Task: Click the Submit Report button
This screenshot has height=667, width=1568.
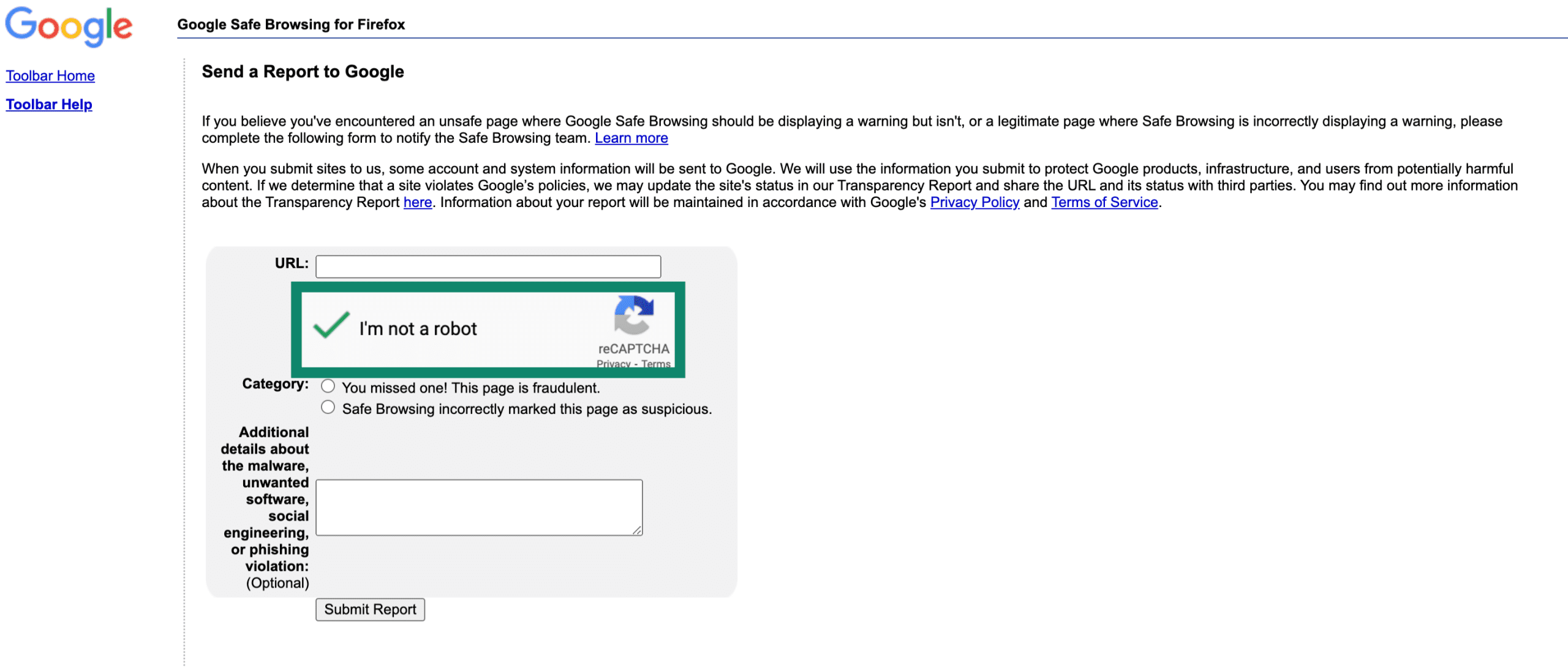Action: pos(369,609)
